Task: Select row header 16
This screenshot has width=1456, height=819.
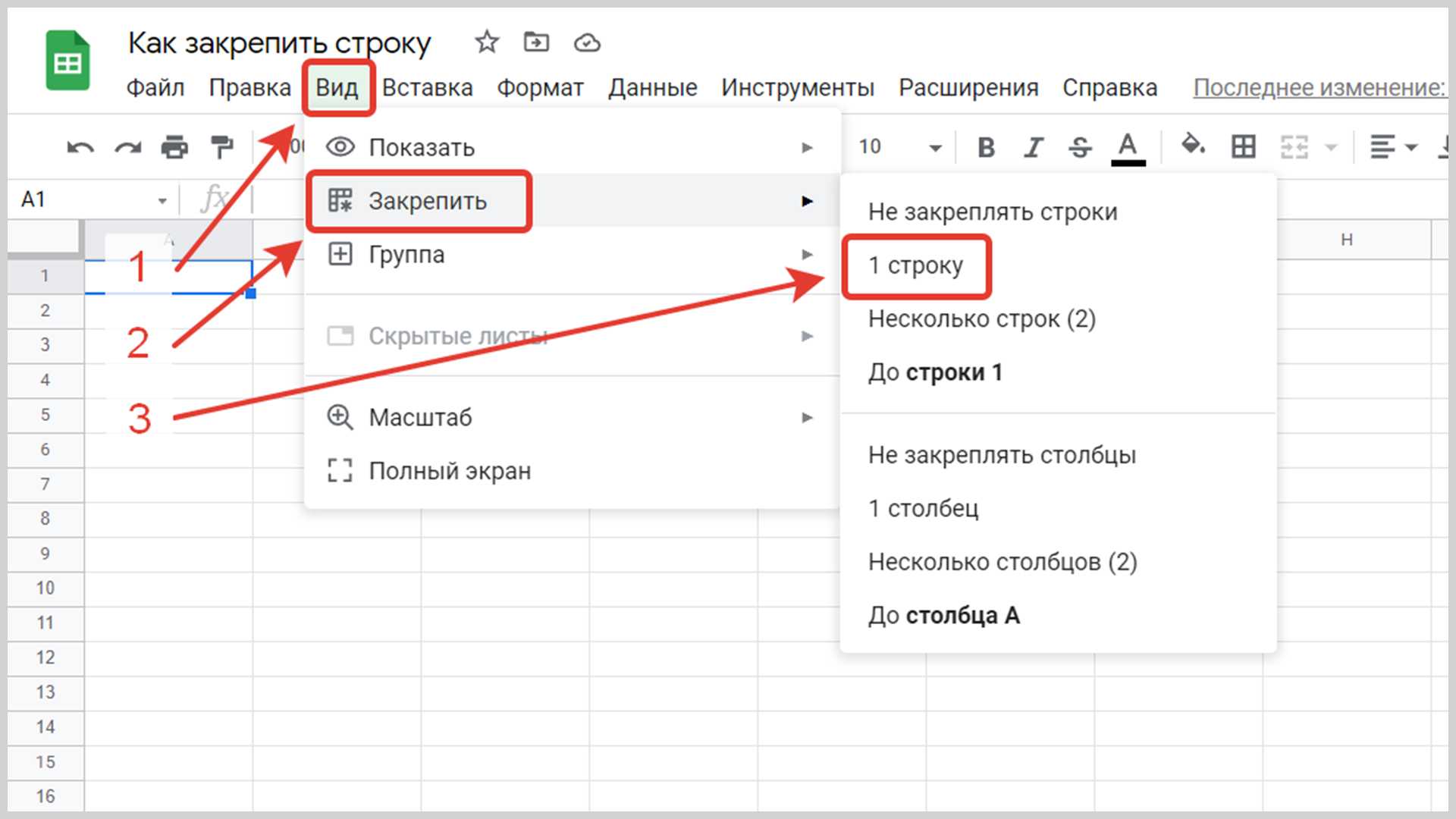Action: point(45,796)
